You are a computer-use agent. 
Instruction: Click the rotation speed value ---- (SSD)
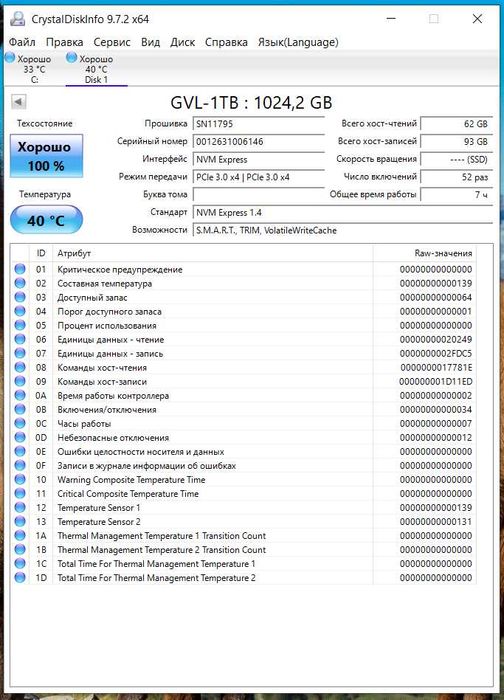[x=457, y=159]
